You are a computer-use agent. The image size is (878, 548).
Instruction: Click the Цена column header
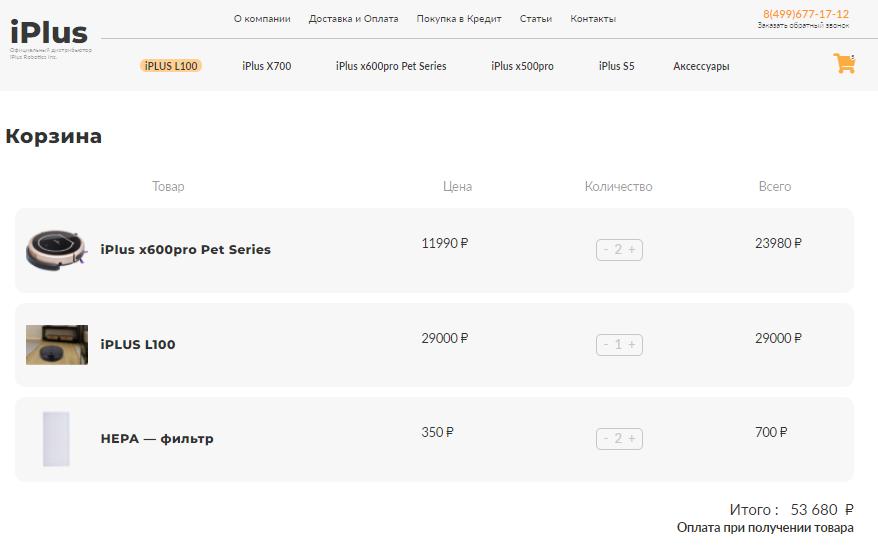(457, 186)
